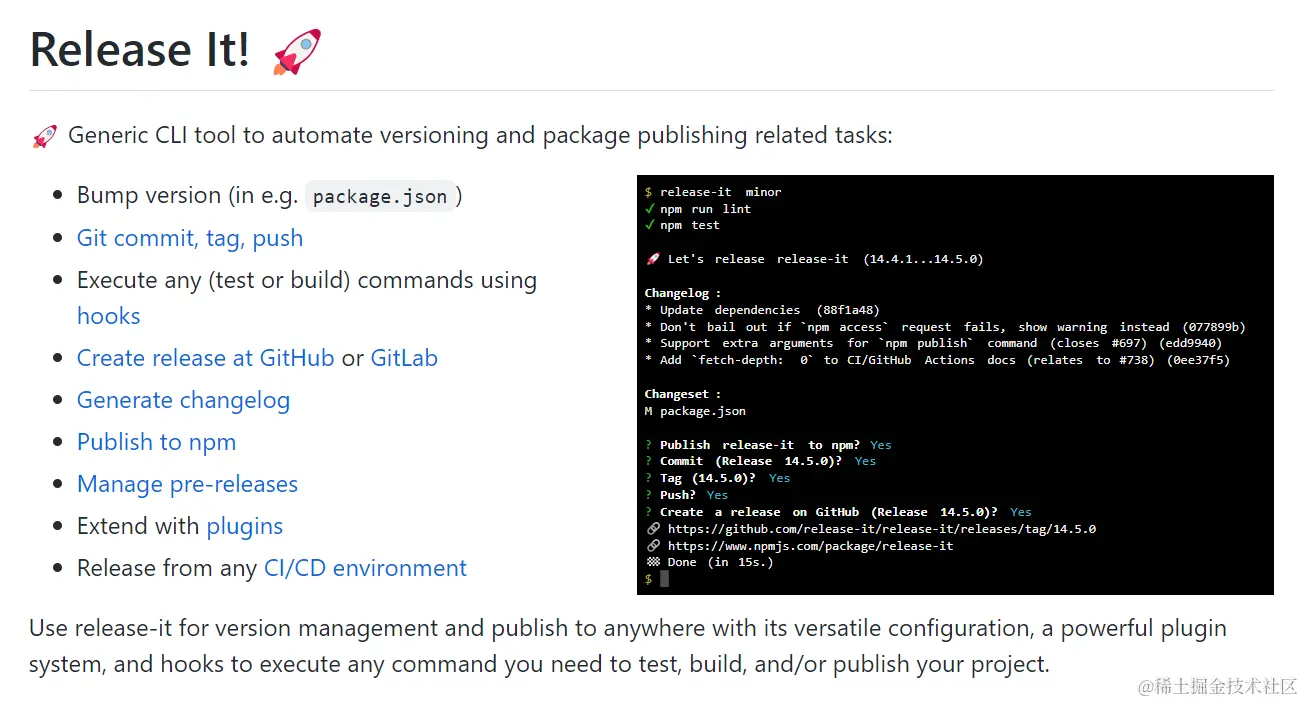Click the 'Tag (14.5.0)?' prompt line
1304x703 pixels.
(x=717, y=478)
